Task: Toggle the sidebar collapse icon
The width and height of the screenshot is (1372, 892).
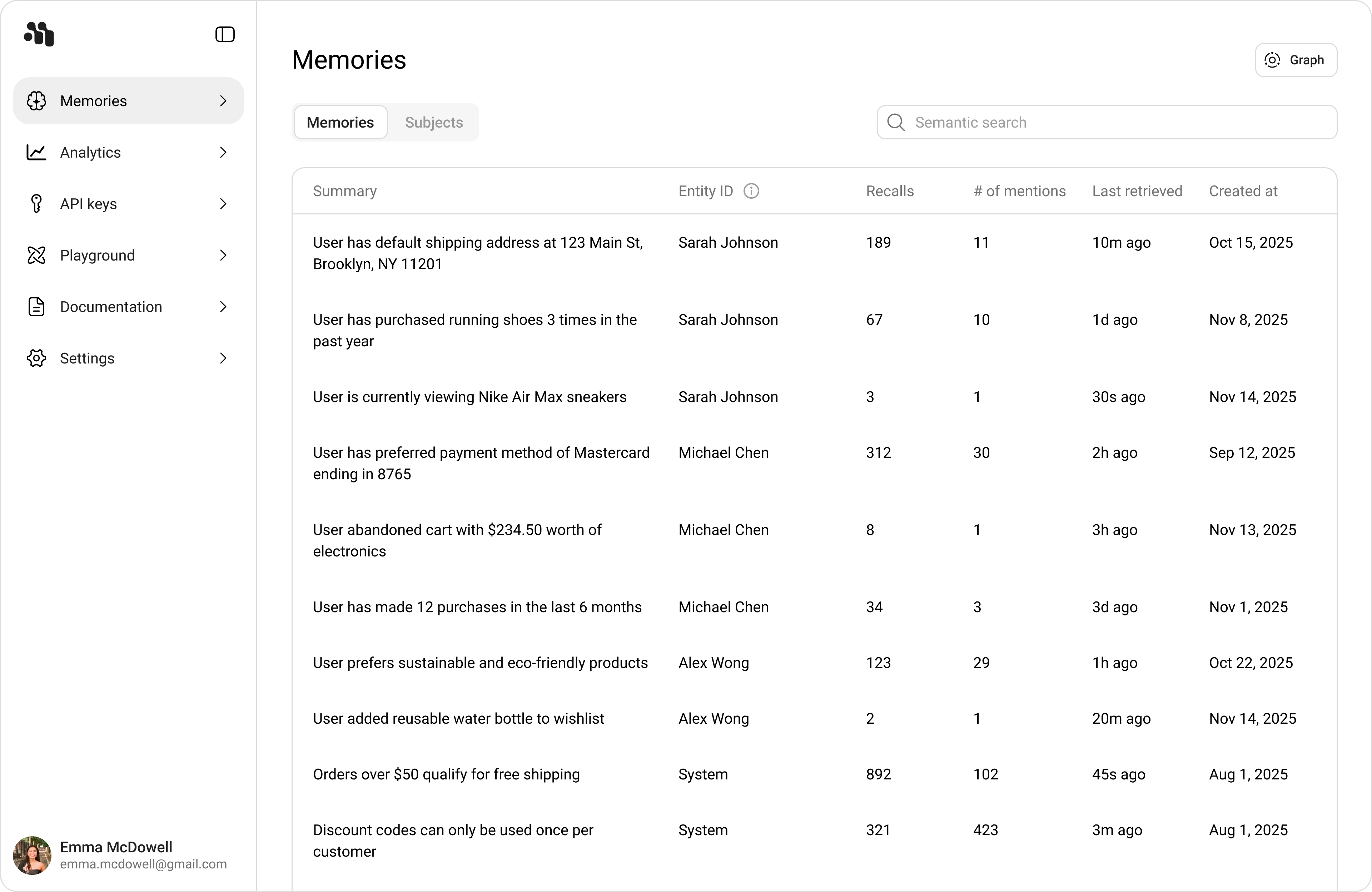Action: tap(225, 35)
